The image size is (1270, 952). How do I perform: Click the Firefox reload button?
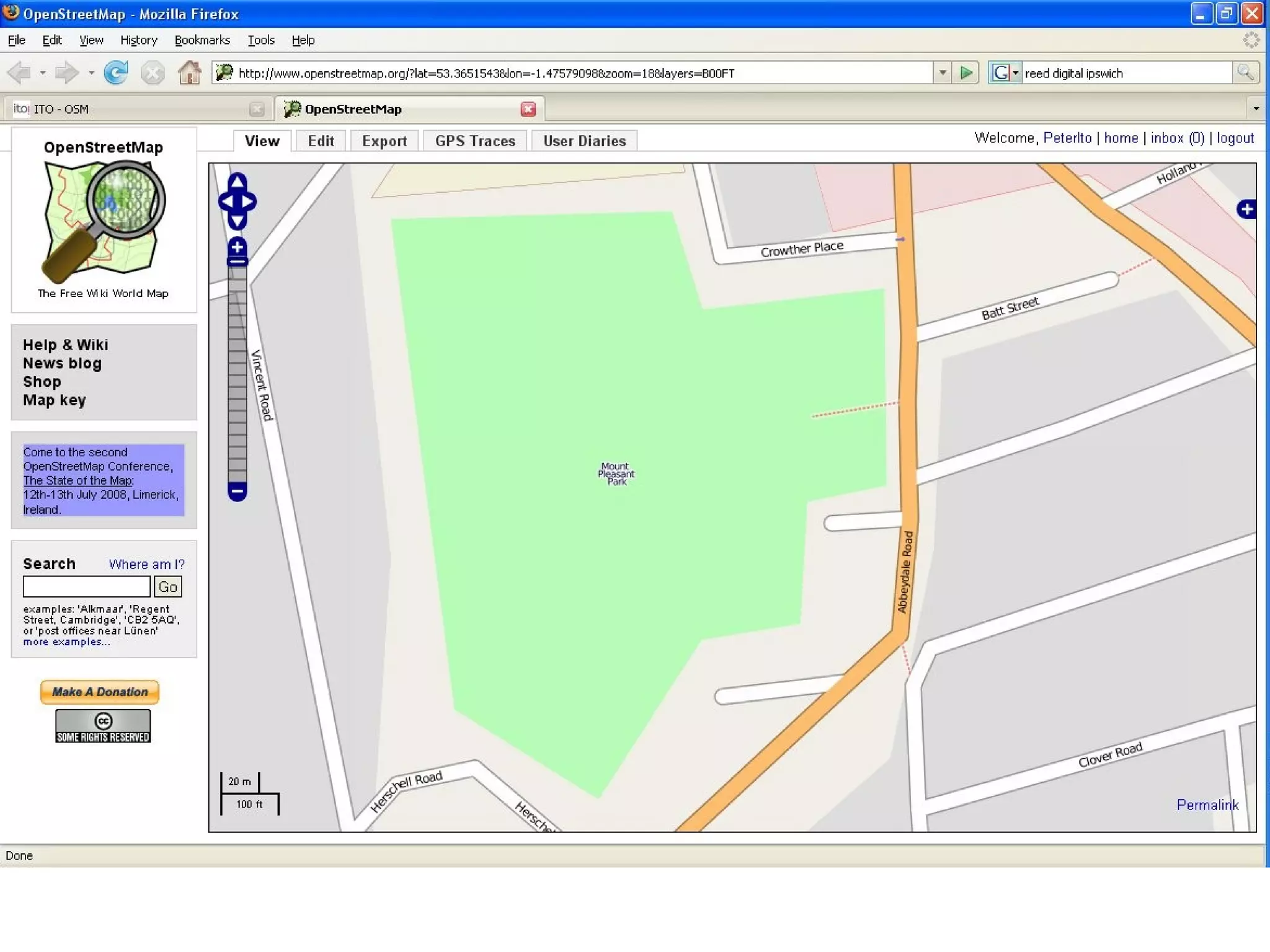116,73
